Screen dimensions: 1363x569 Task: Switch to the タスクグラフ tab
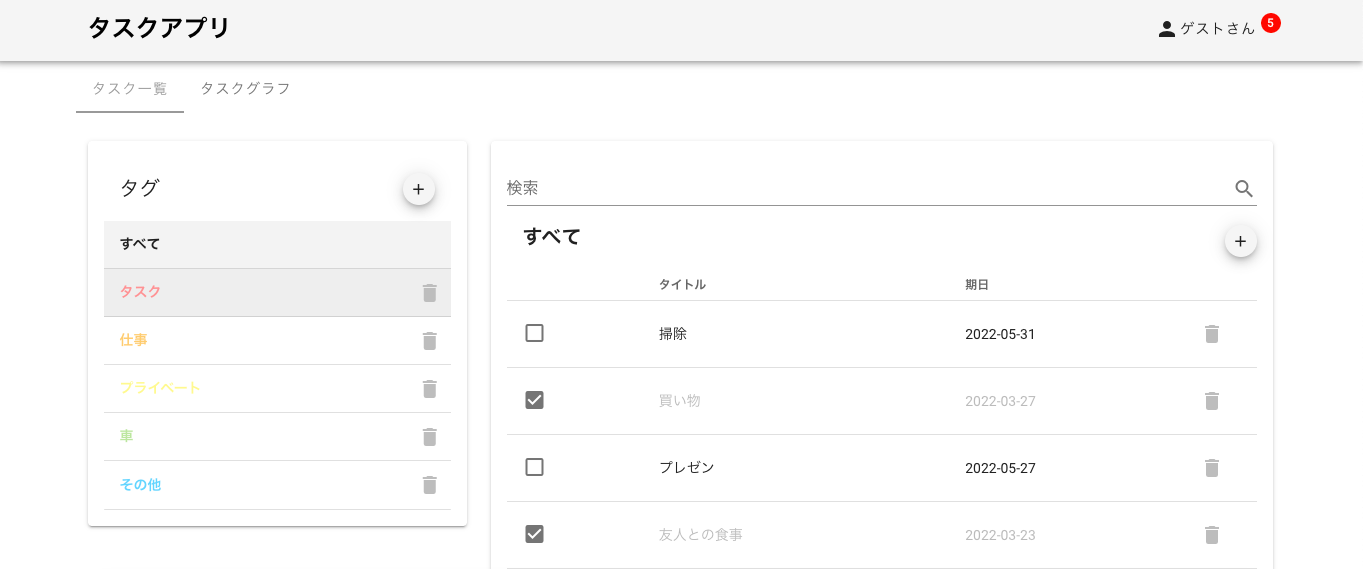[x=245, y=88]
